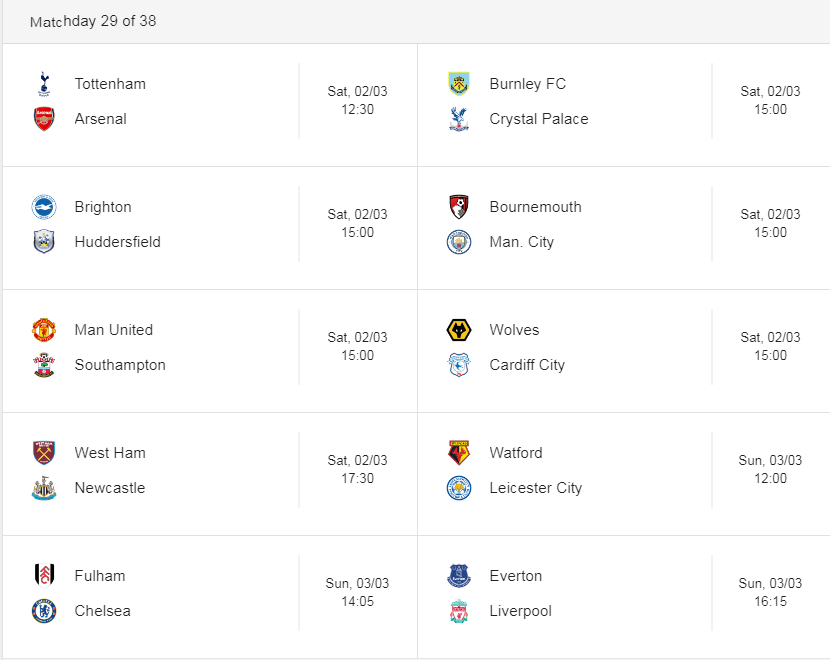Open the Fulham team name link
Viewport: 830px width, 660px height.
tap(100, 576)
